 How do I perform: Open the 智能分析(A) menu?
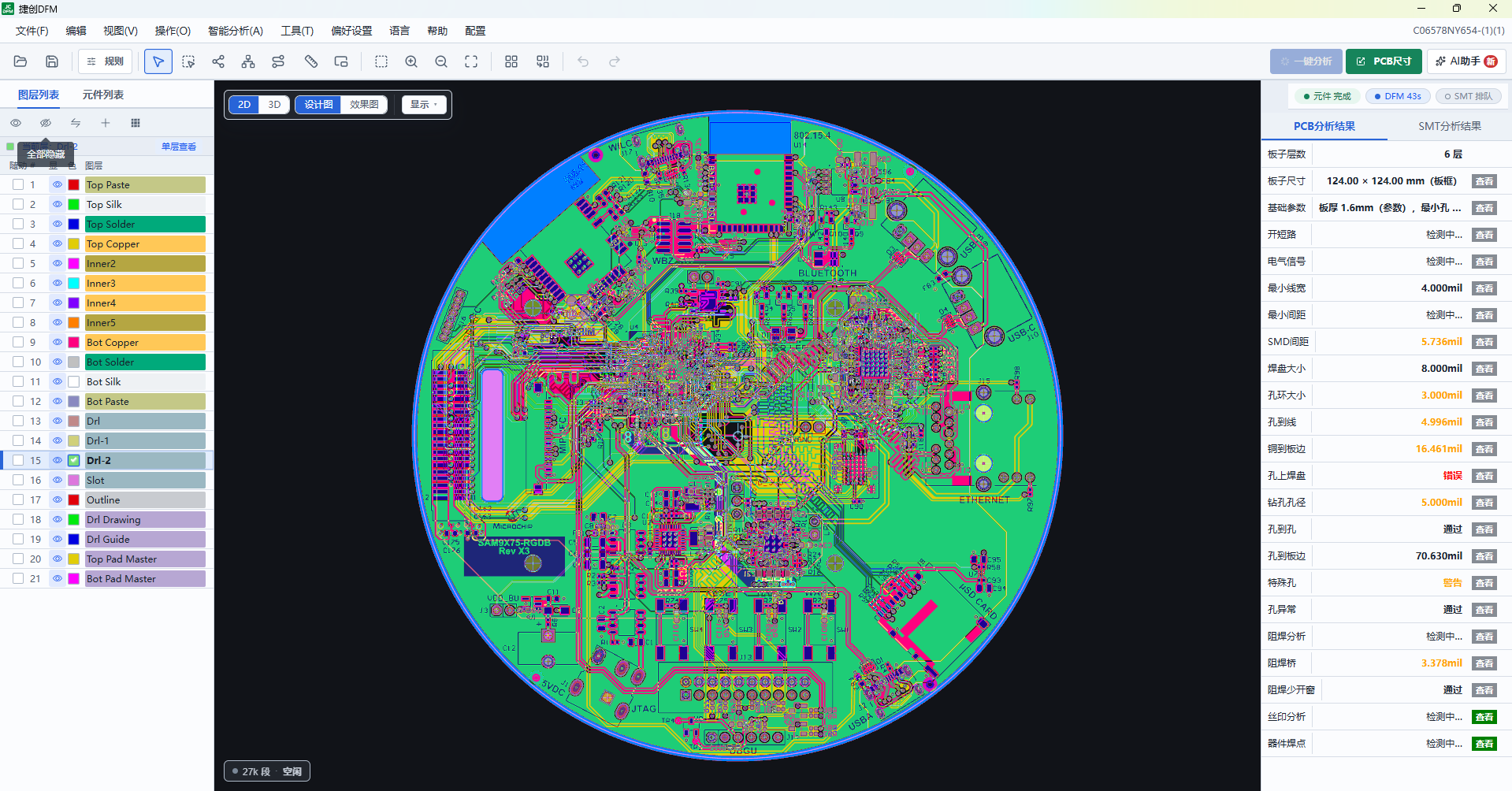tap(236, 31)
